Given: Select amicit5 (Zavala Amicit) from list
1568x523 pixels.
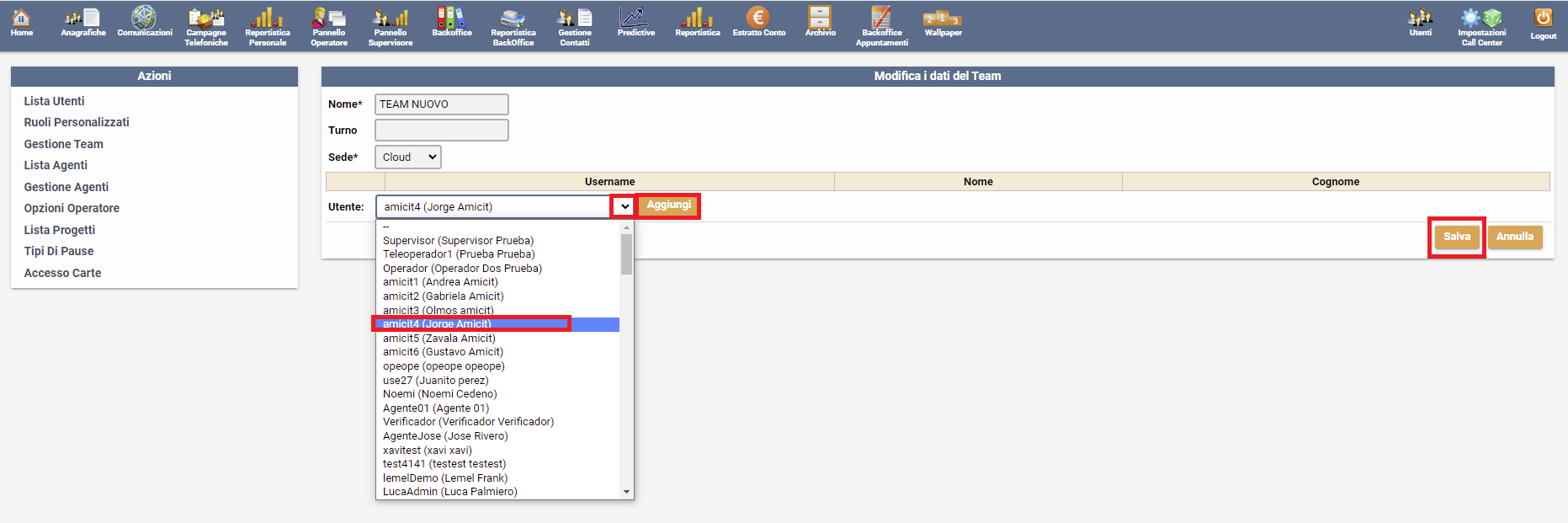Looking at the screenshot, I should 439,339.
